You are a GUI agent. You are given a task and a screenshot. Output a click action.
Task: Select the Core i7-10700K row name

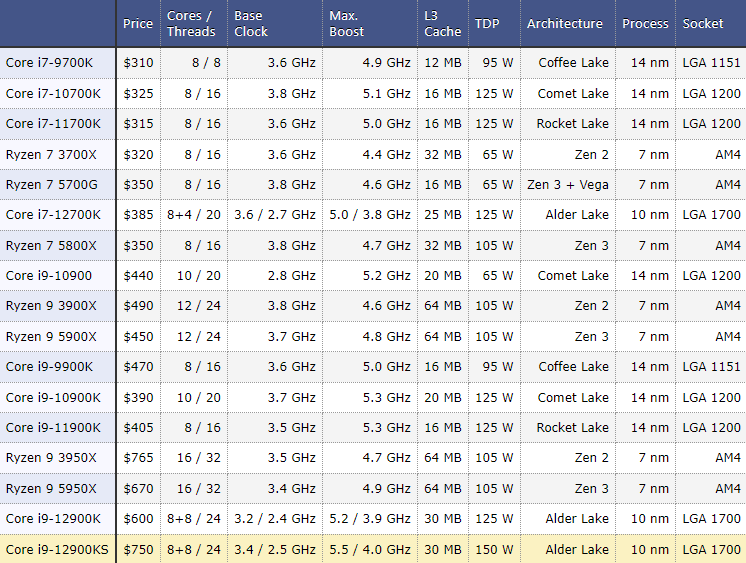point(53,93)
